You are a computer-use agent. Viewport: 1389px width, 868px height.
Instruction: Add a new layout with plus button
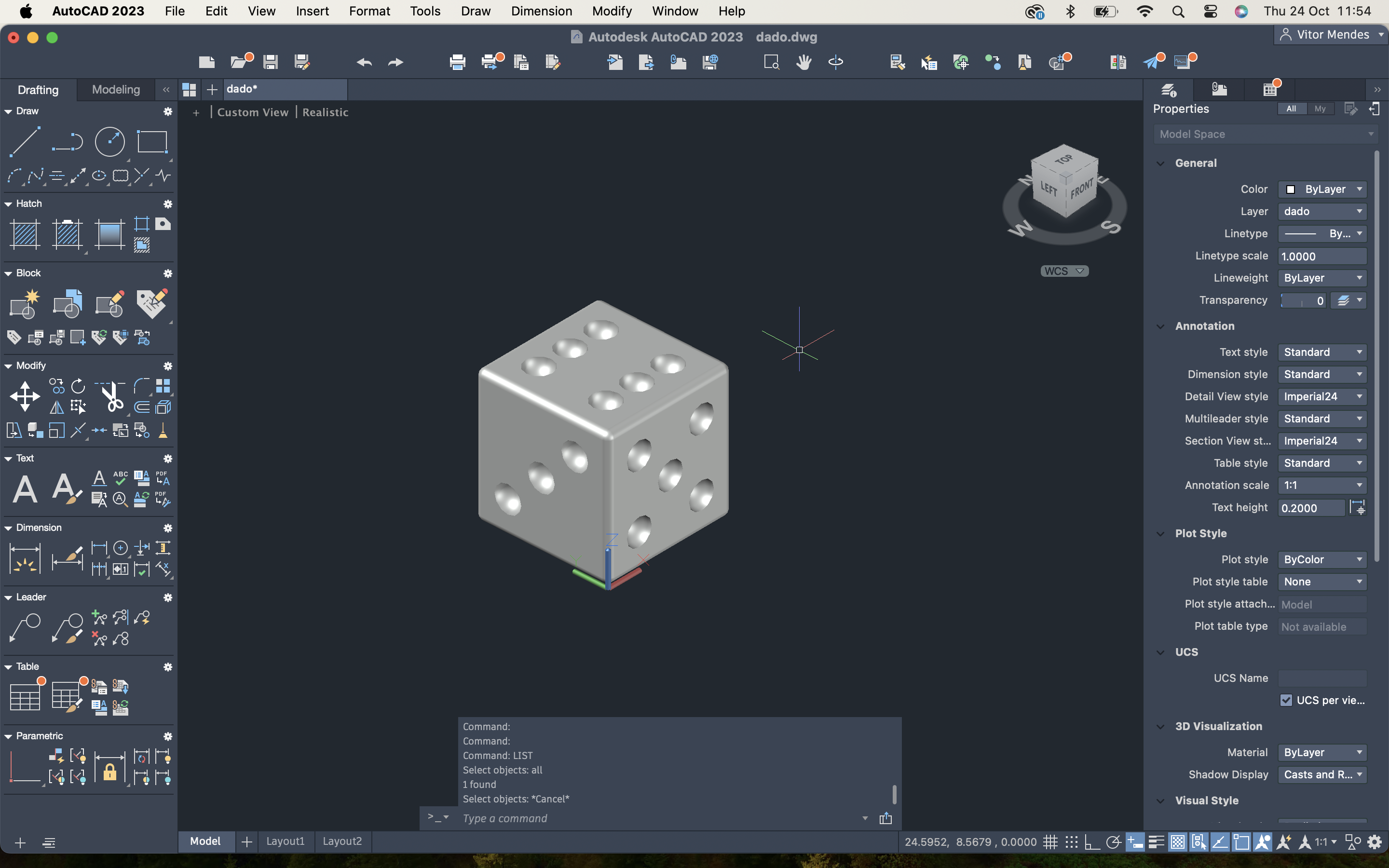click(247, 841)
